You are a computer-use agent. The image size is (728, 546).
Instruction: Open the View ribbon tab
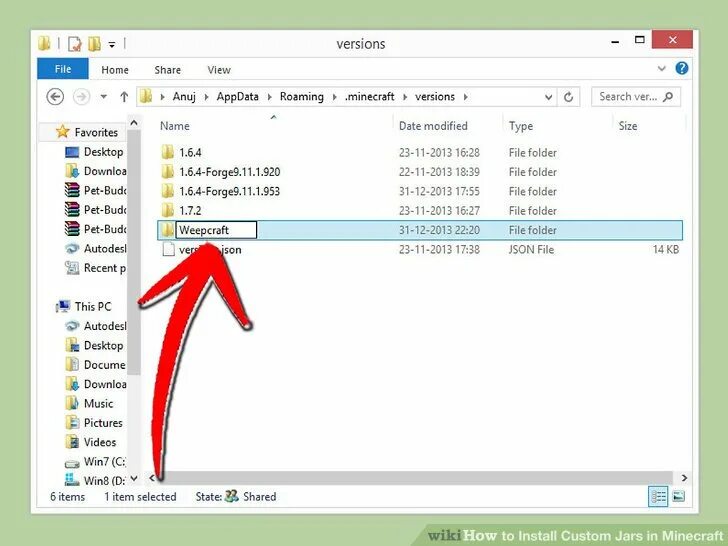click(219, 70)
